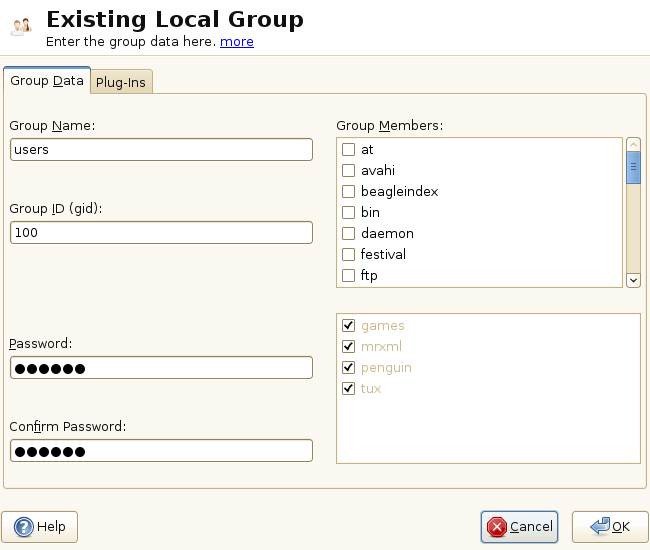650x550 pixels.
Task: Click the OK arrow icon
Action: (x=600, y=527)
